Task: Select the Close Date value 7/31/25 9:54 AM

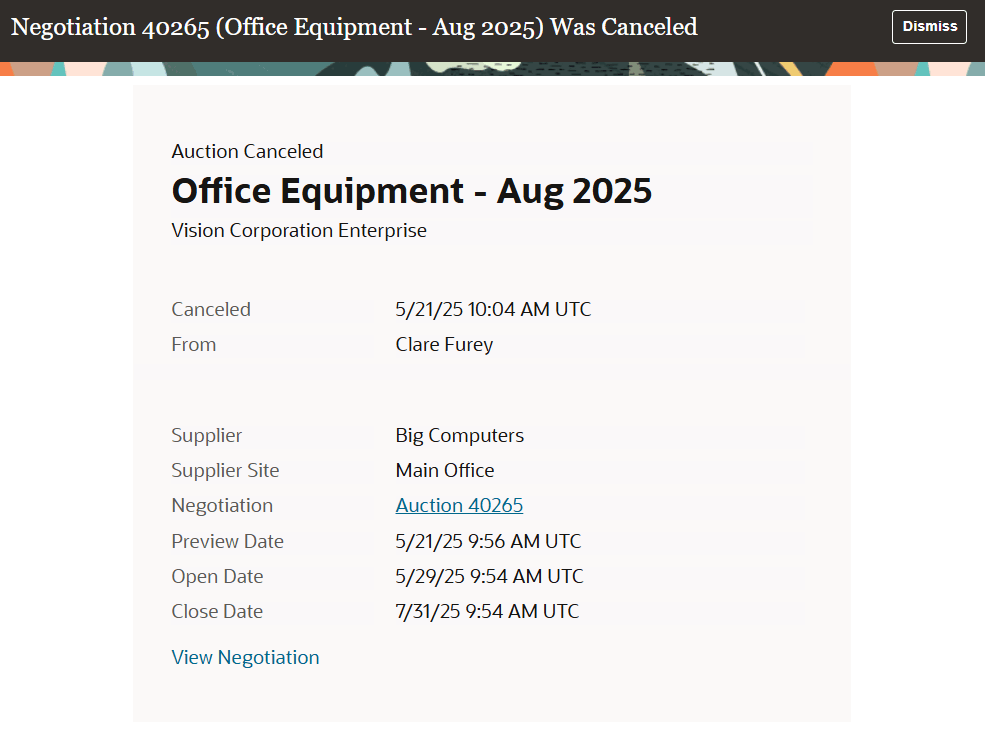Action: [x=487, y=612]
